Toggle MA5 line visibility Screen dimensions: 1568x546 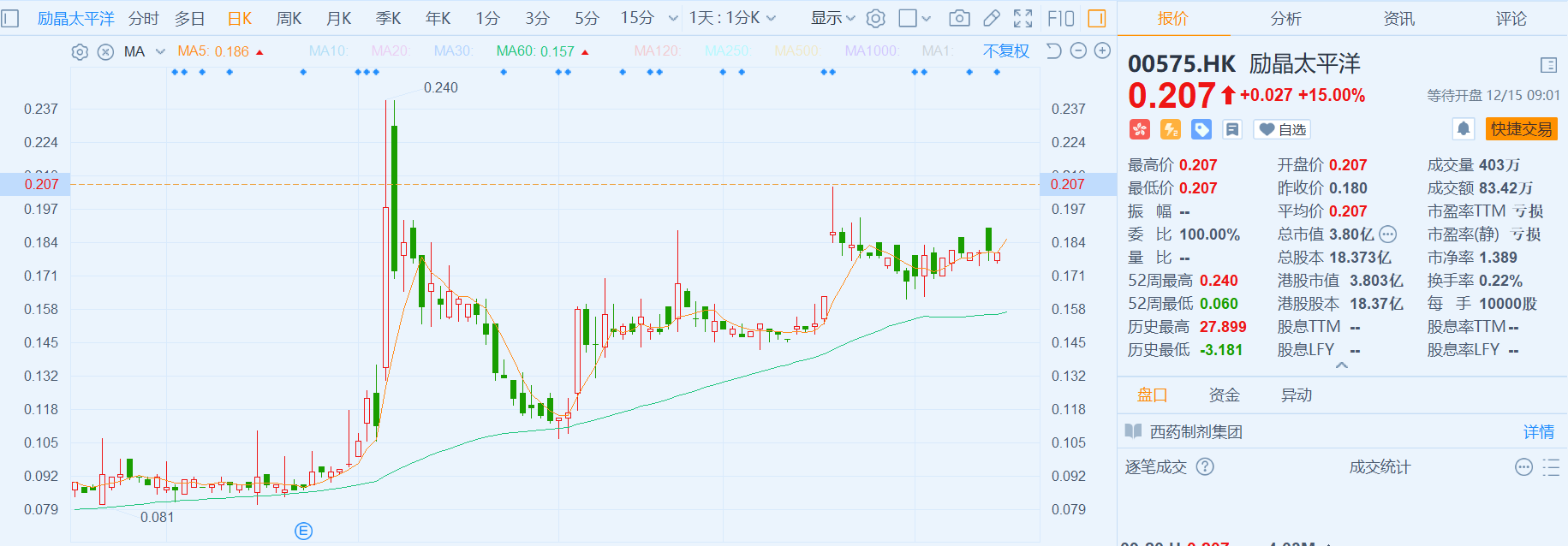pyautogui.click(x=220, y=51)
